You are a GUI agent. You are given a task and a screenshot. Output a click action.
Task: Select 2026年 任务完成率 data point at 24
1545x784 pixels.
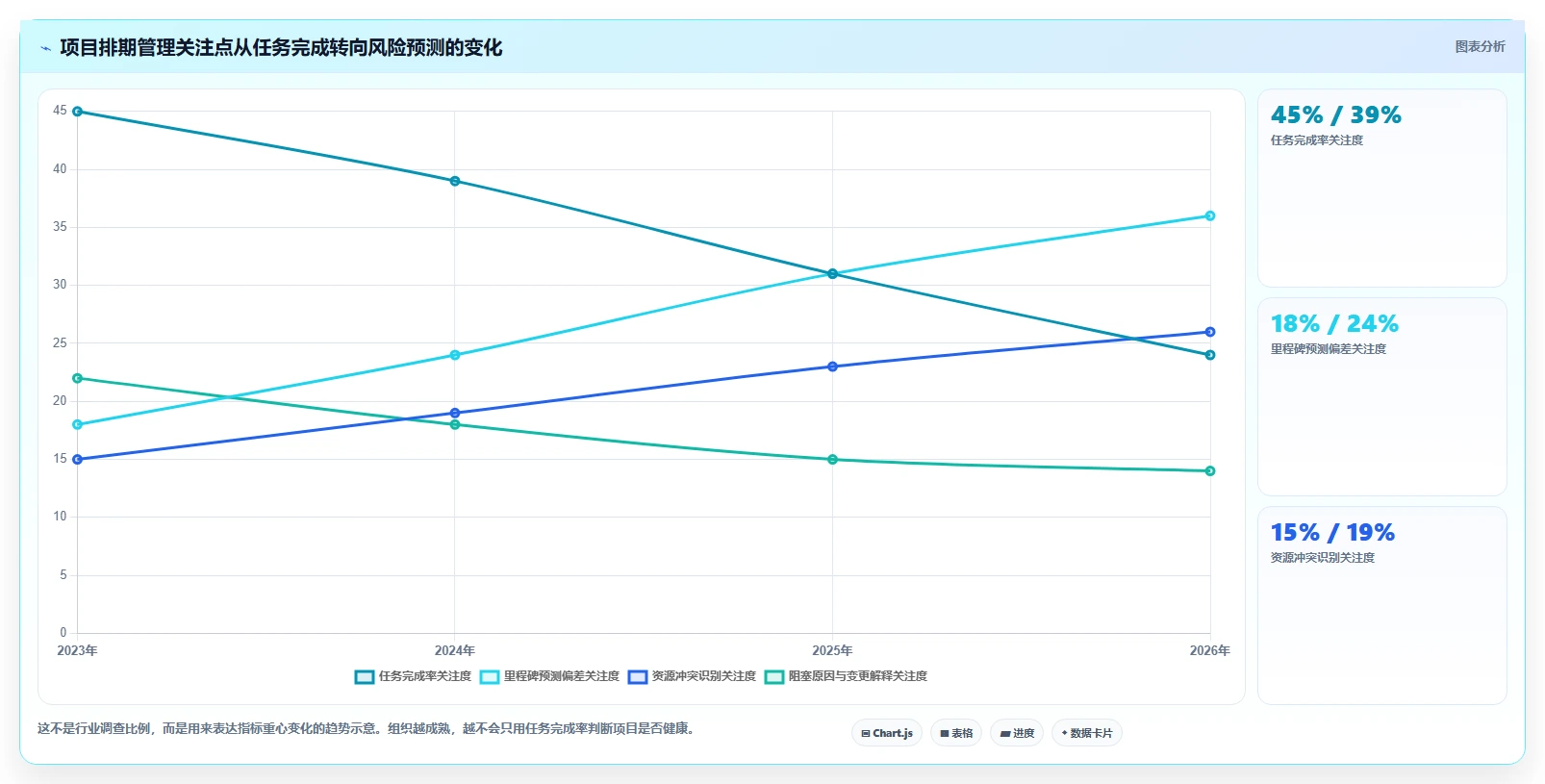click(1210, 355)
